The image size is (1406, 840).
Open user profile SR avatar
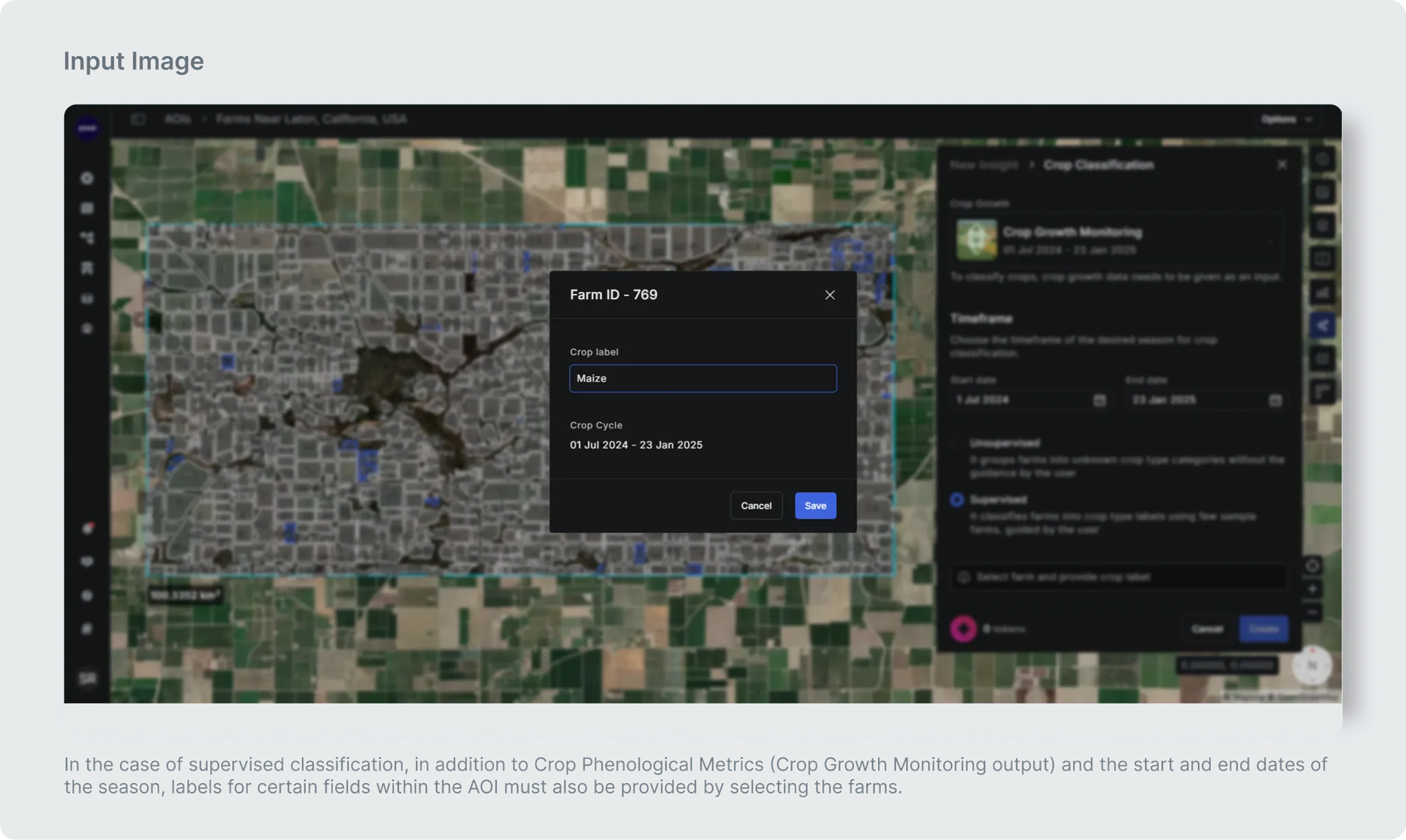click(x=87, y=679)
